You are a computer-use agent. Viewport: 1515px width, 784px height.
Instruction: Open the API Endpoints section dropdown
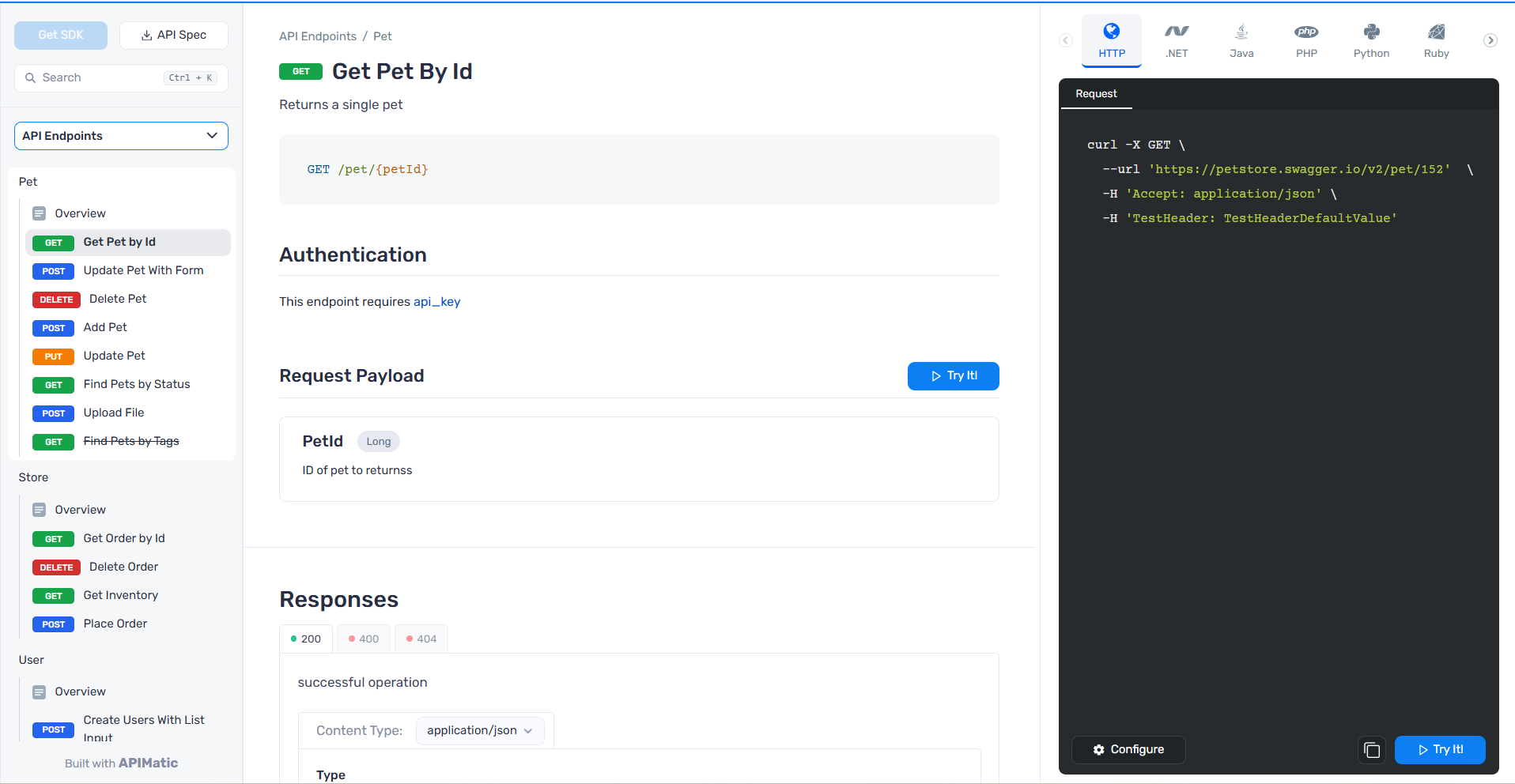click(x=120, y=135)
